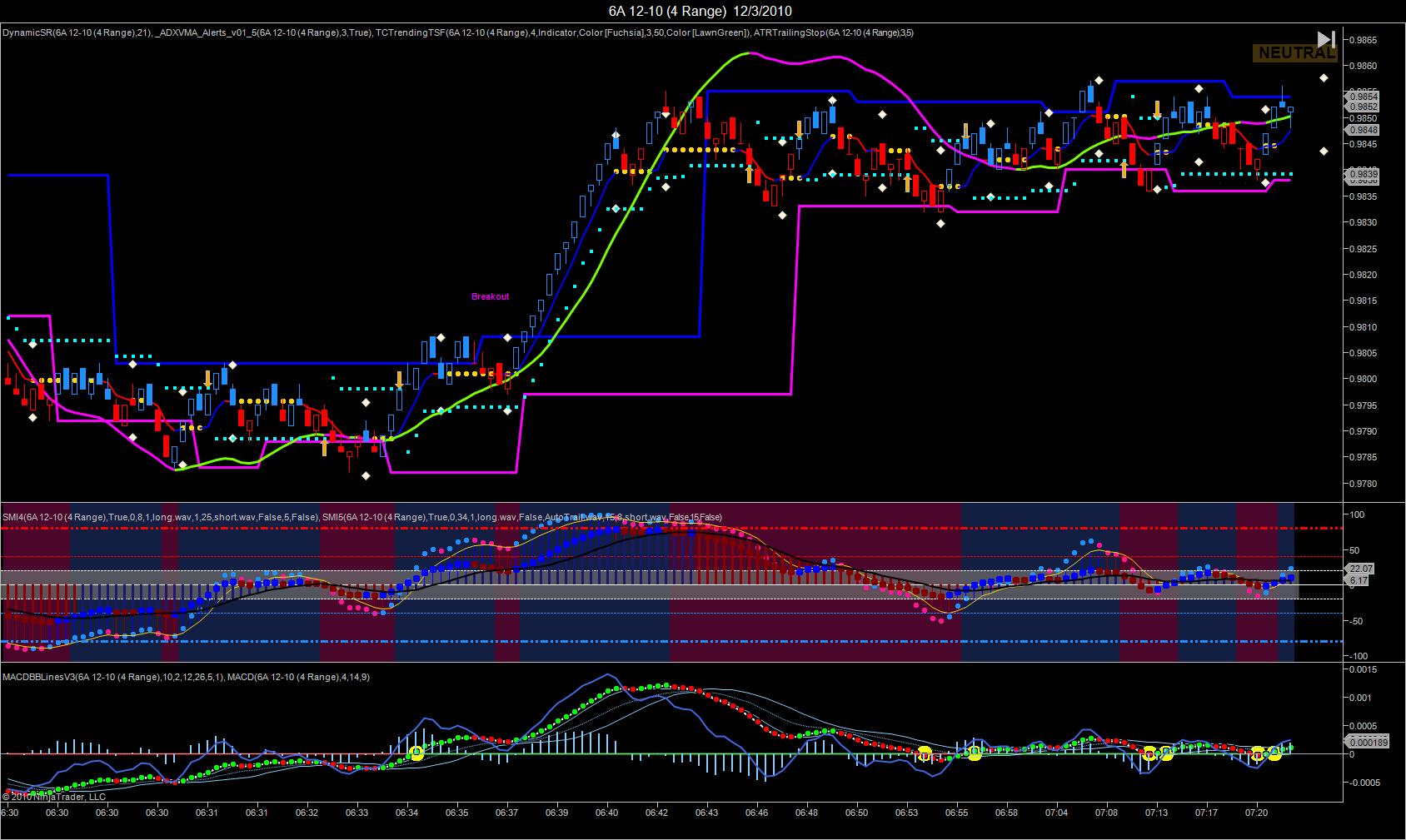1406x840 pixels.
Task: Click the 0.9865 price axis label
Action: click(1363, 39)
